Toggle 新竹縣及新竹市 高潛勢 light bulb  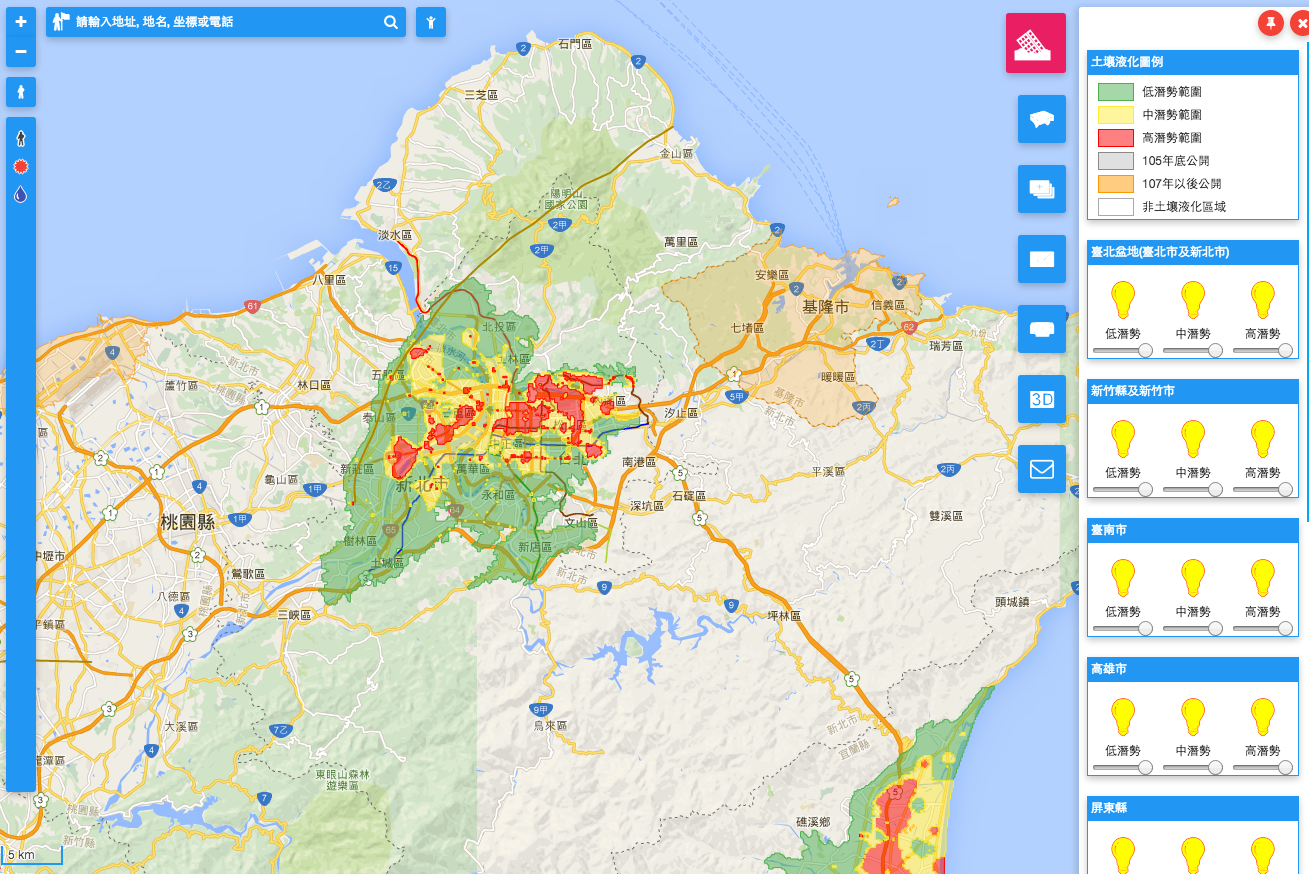click(x=1263, y=439)
